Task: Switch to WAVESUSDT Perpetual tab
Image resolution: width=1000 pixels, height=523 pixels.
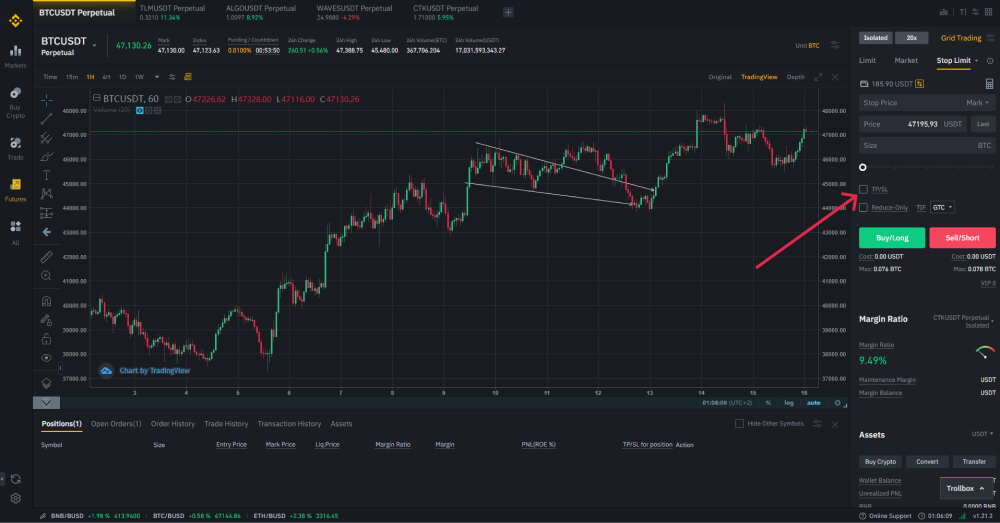Action: tap(354, 12)
